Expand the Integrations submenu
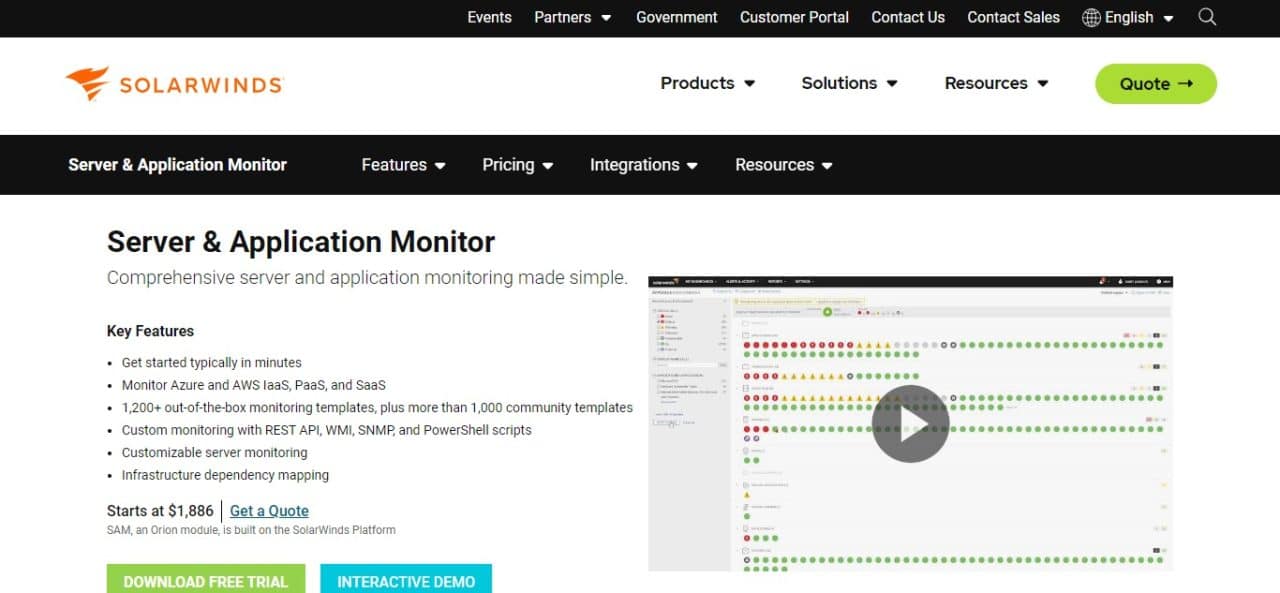 (644, 165)
